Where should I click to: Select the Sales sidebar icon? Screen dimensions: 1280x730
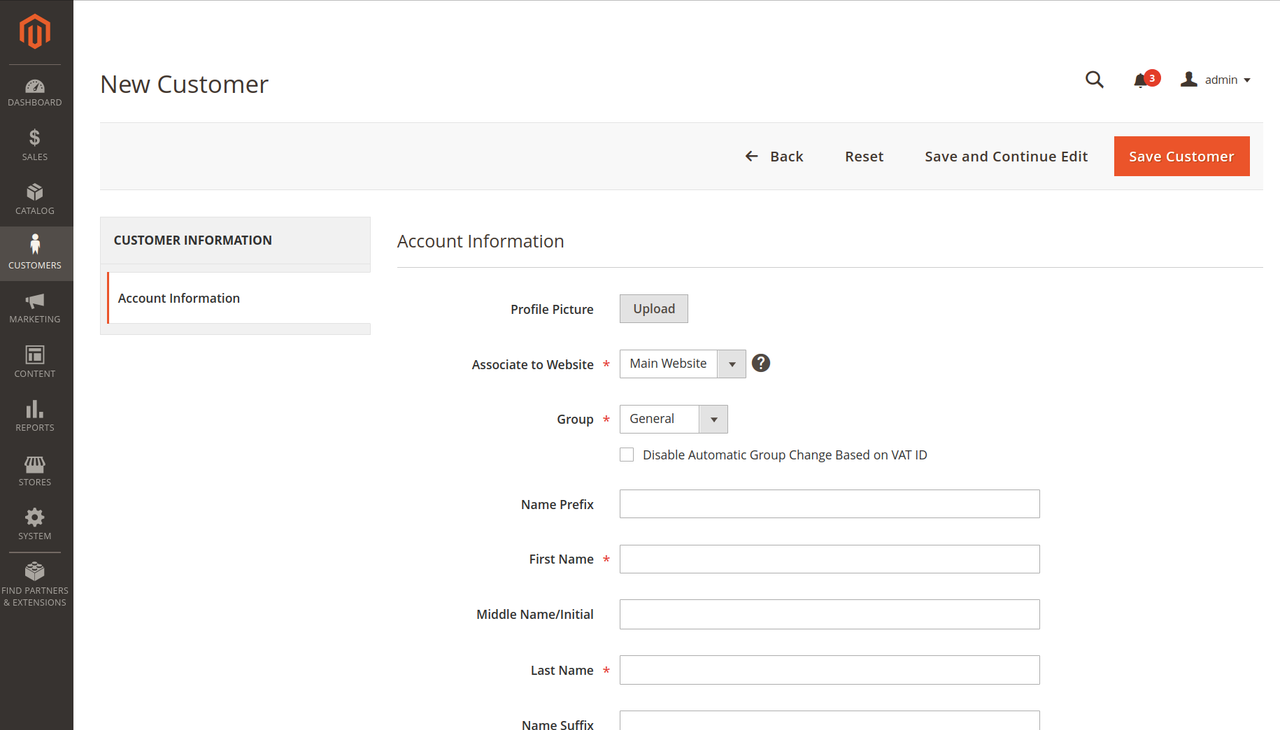point(35,145)
